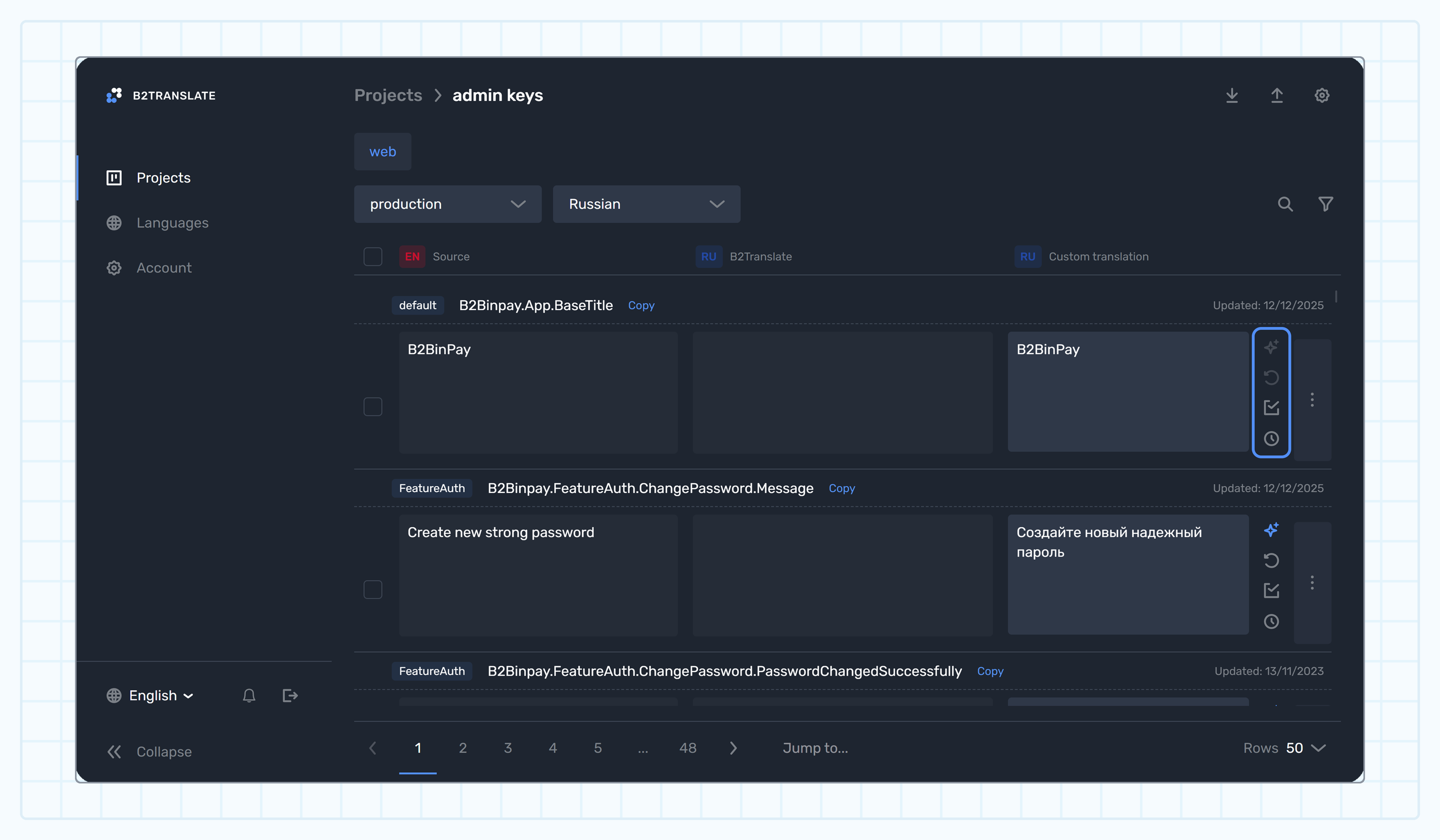Image resolution: width=1440 pixels, height=840 pixels.
Task: Click the Jump to page field
Action: [x=815, y=748]
